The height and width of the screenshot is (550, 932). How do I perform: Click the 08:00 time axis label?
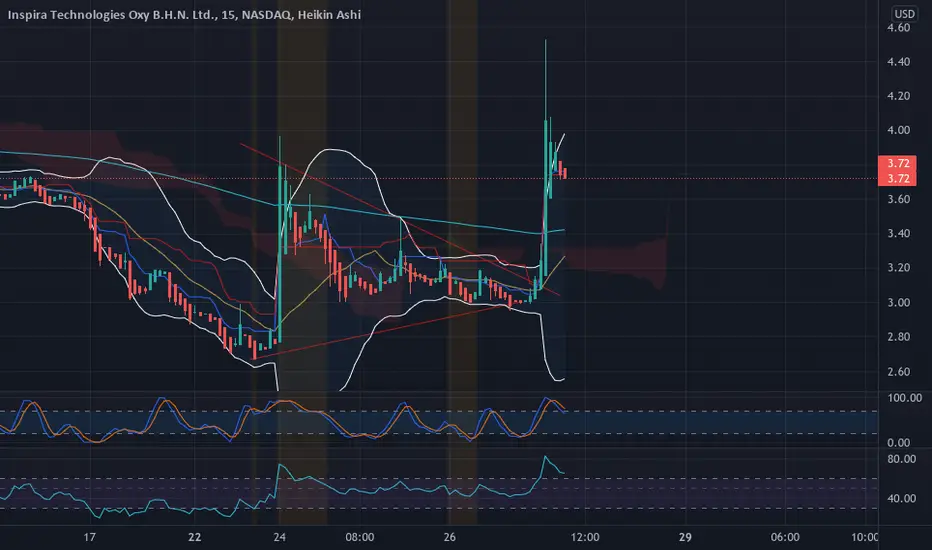tap(360, 537)
